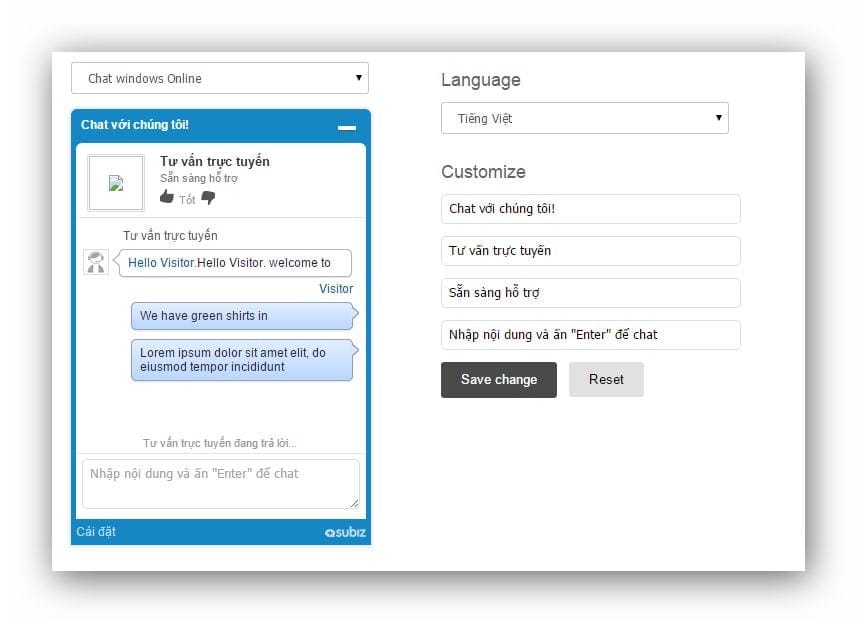This screenshot has width=857, height=623.
Task: Click the 'đang trả lời...' typing status text
Action: (219, 443)
